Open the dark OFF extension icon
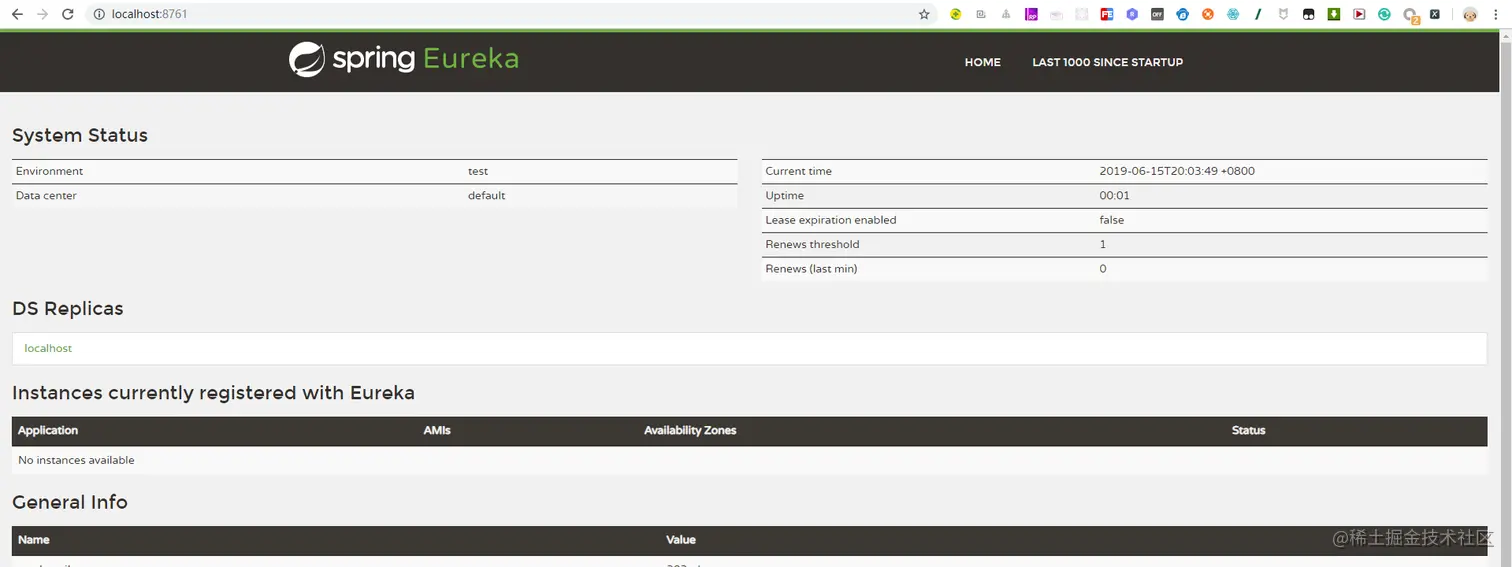 (1157, 14)
